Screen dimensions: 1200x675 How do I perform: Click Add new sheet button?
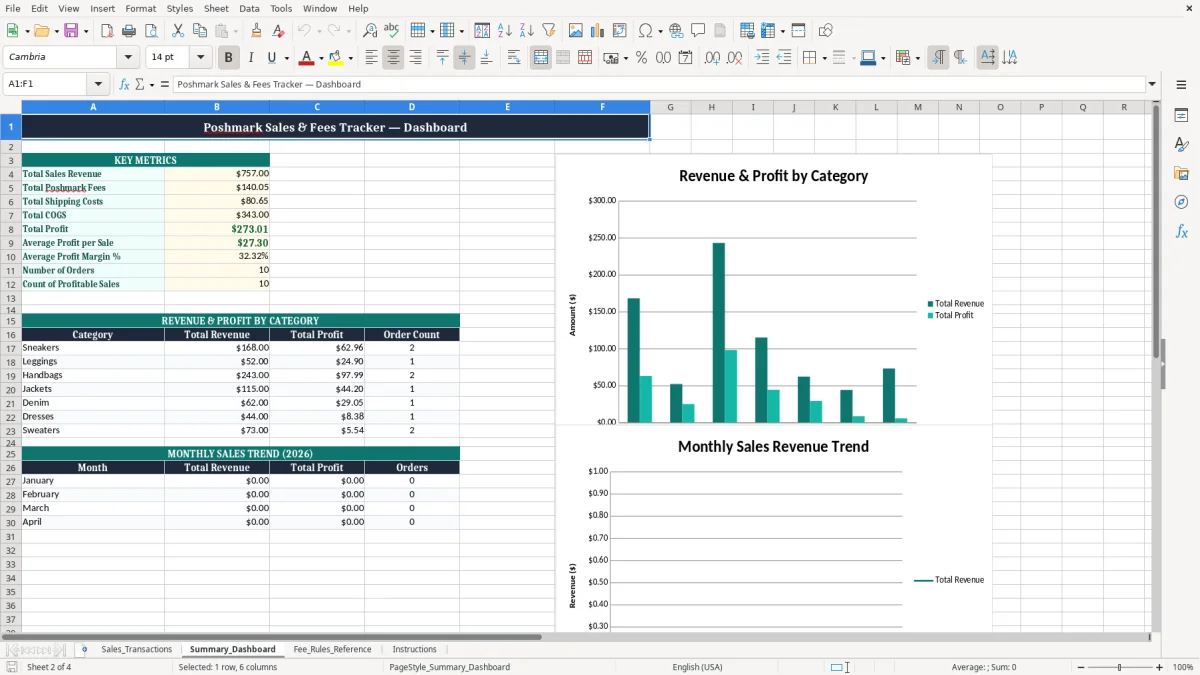pyautogui.click(x=84, y=649)
